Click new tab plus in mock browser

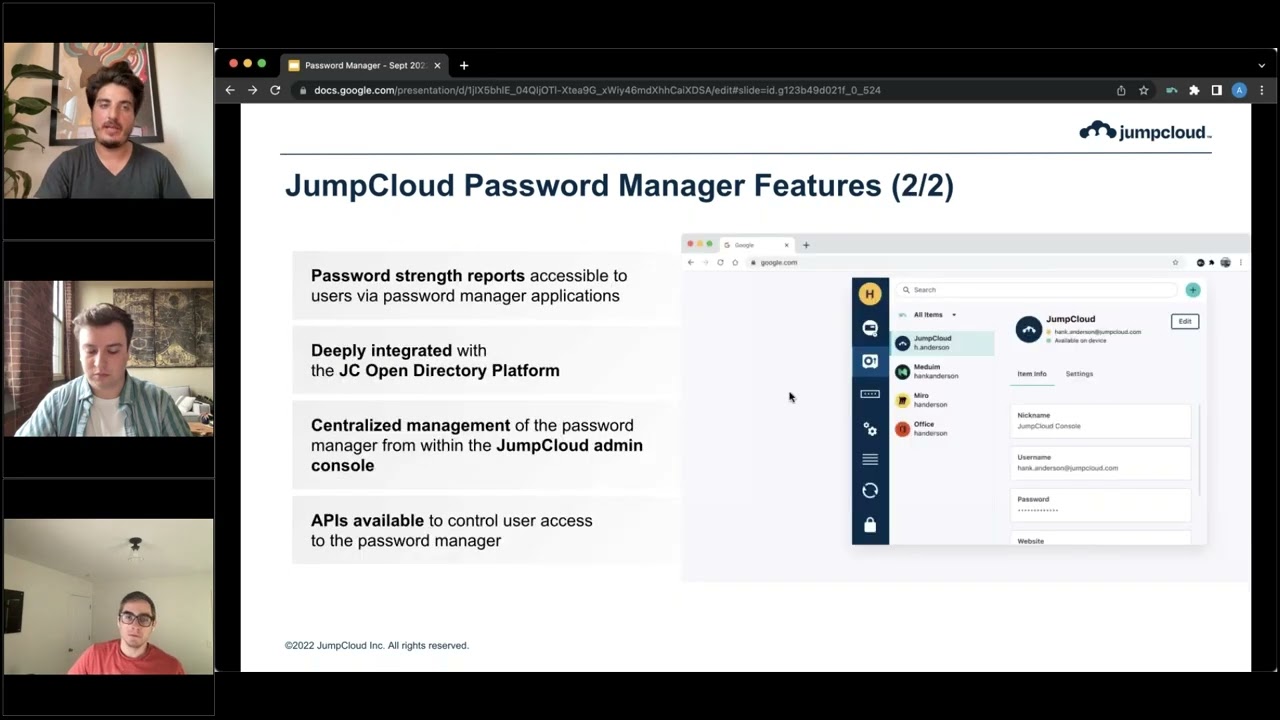(x=806, y=245)
